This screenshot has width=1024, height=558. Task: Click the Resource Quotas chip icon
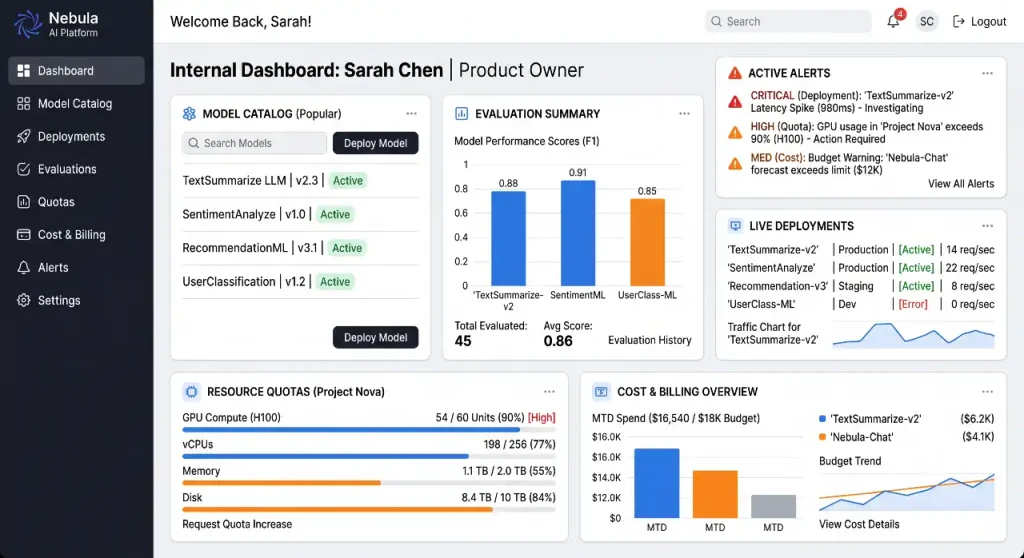point(191,391)
